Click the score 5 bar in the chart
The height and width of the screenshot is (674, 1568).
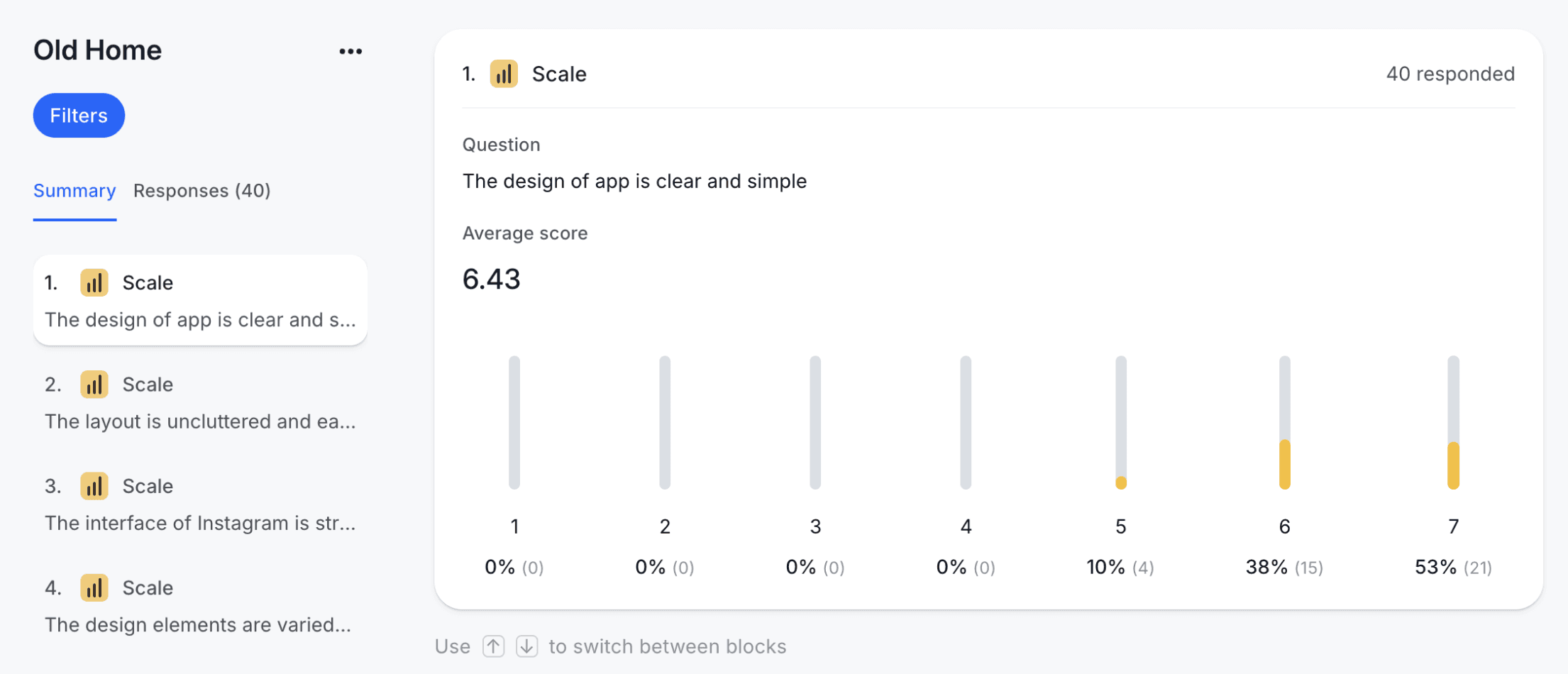1120,423
